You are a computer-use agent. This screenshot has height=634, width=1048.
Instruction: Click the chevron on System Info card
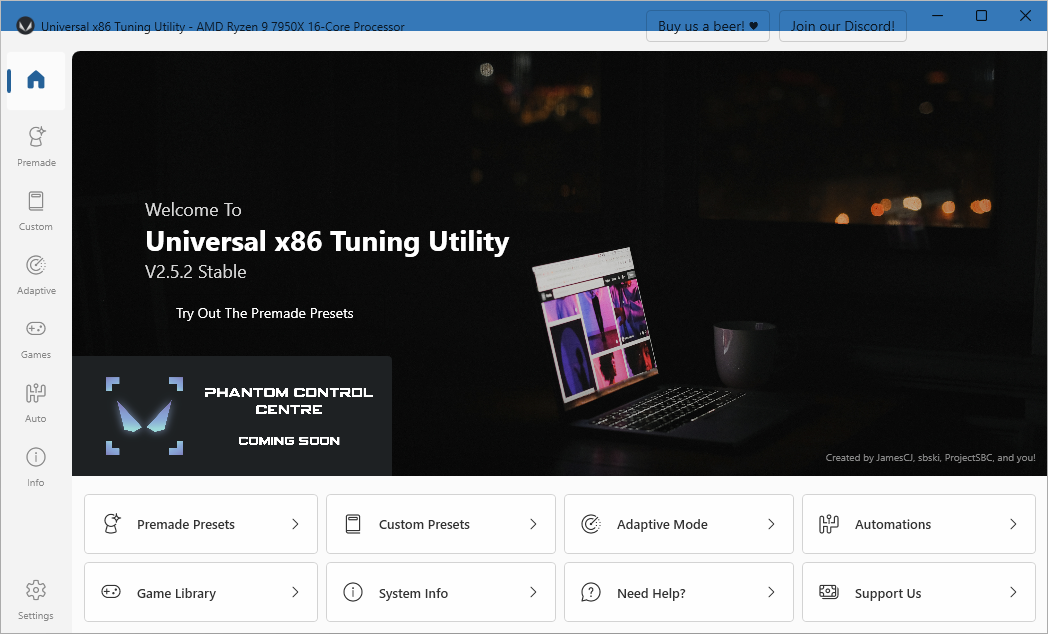pos(533,592)
